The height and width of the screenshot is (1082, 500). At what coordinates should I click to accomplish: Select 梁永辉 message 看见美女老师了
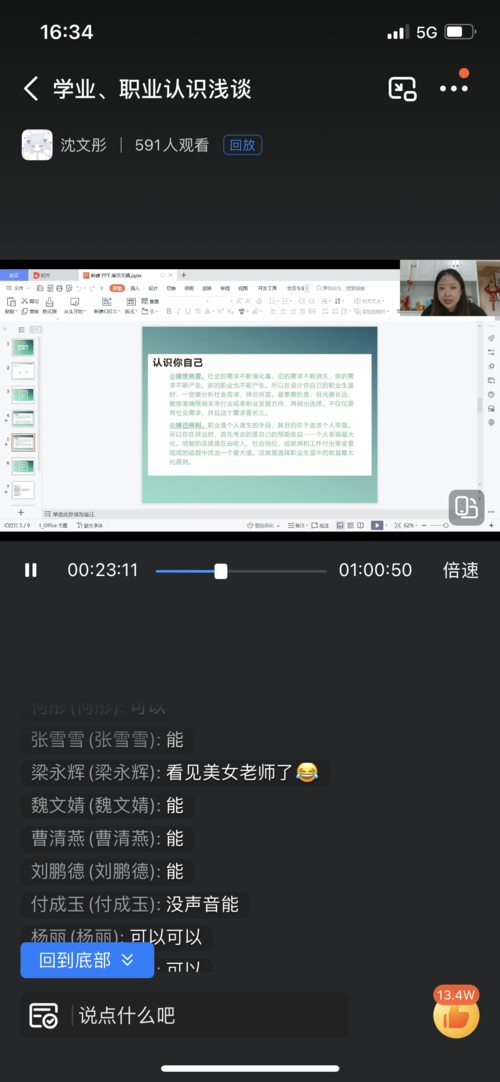[175, 772]
